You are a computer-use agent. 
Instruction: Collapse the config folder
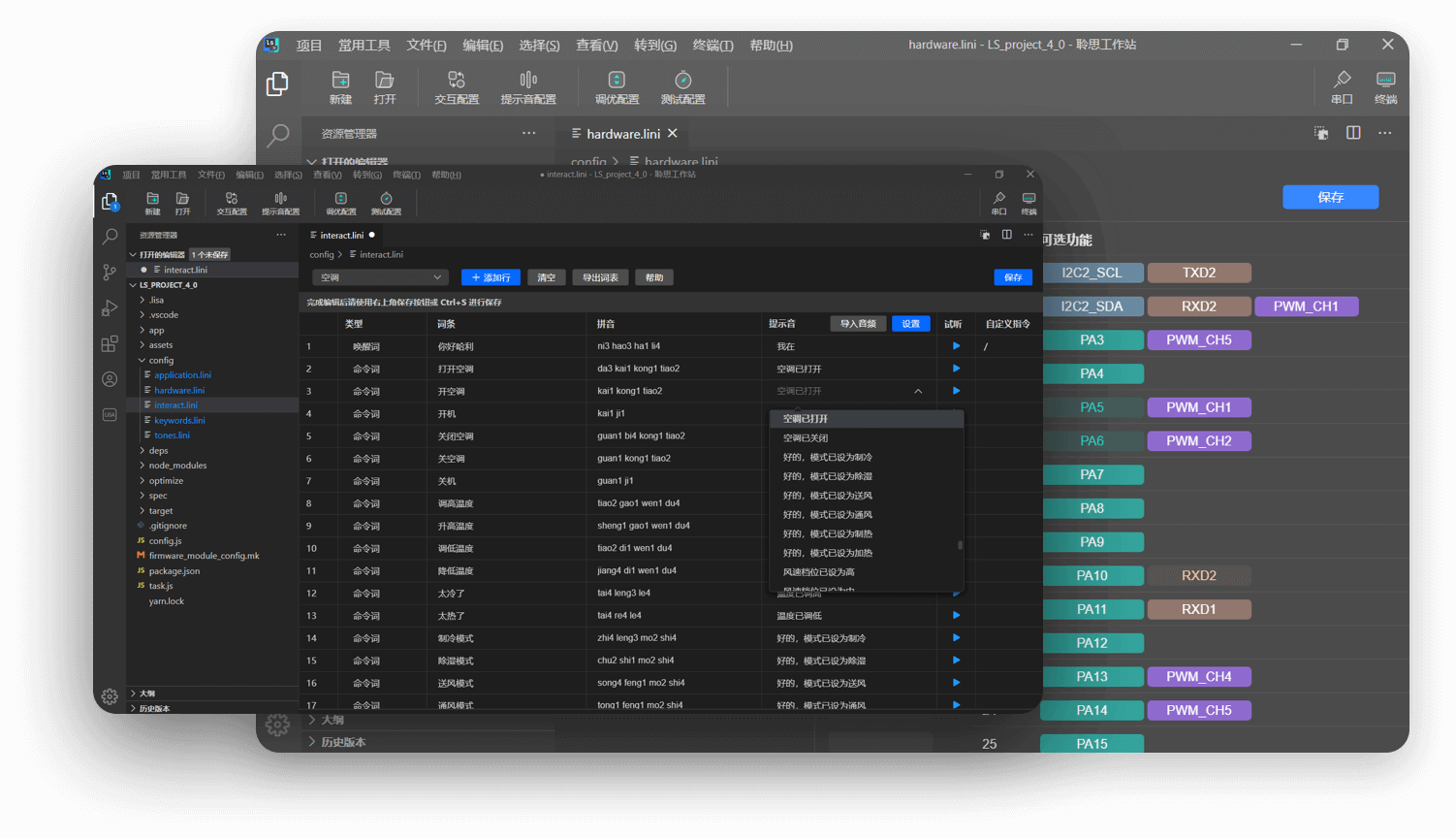coord(142,360)
